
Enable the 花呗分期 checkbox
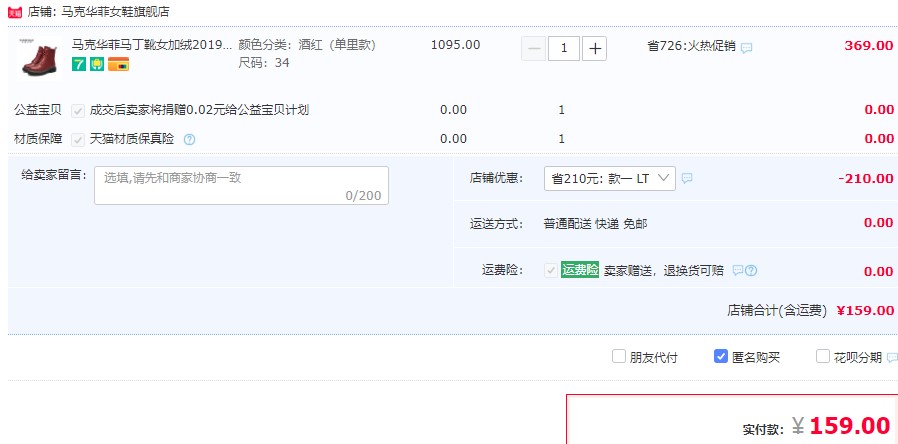(x=822, y=356)
